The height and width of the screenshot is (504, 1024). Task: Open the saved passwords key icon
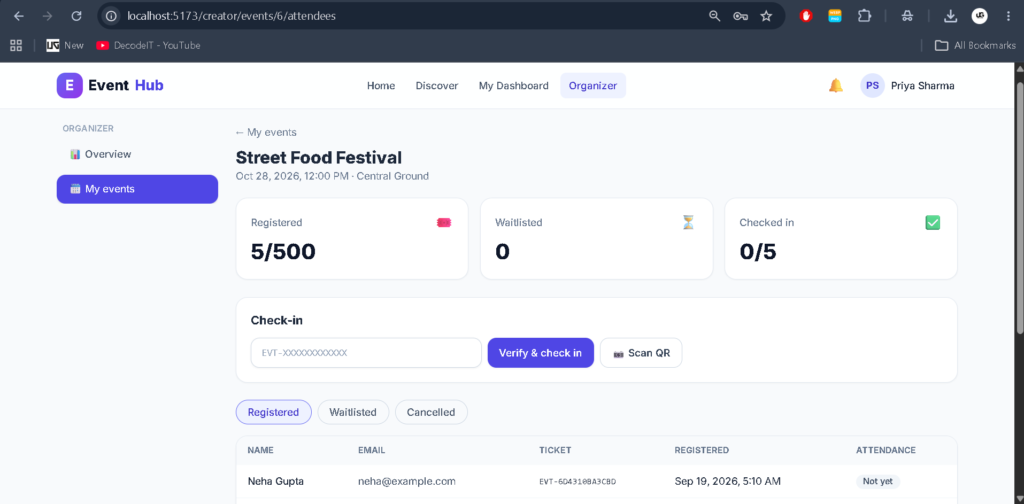740,16
